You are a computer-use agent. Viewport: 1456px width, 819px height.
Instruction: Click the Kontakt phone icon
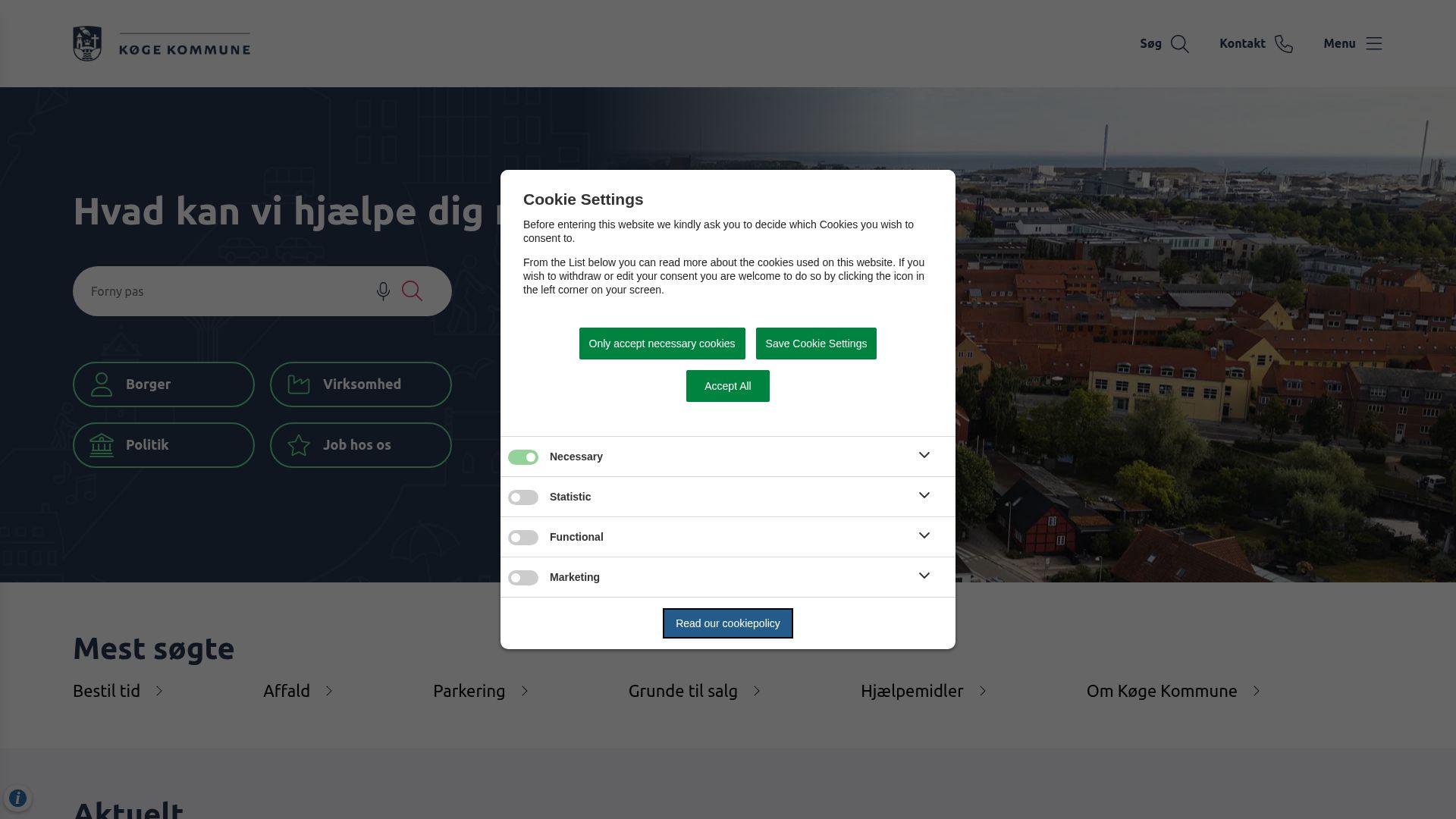coord(1283,44)
